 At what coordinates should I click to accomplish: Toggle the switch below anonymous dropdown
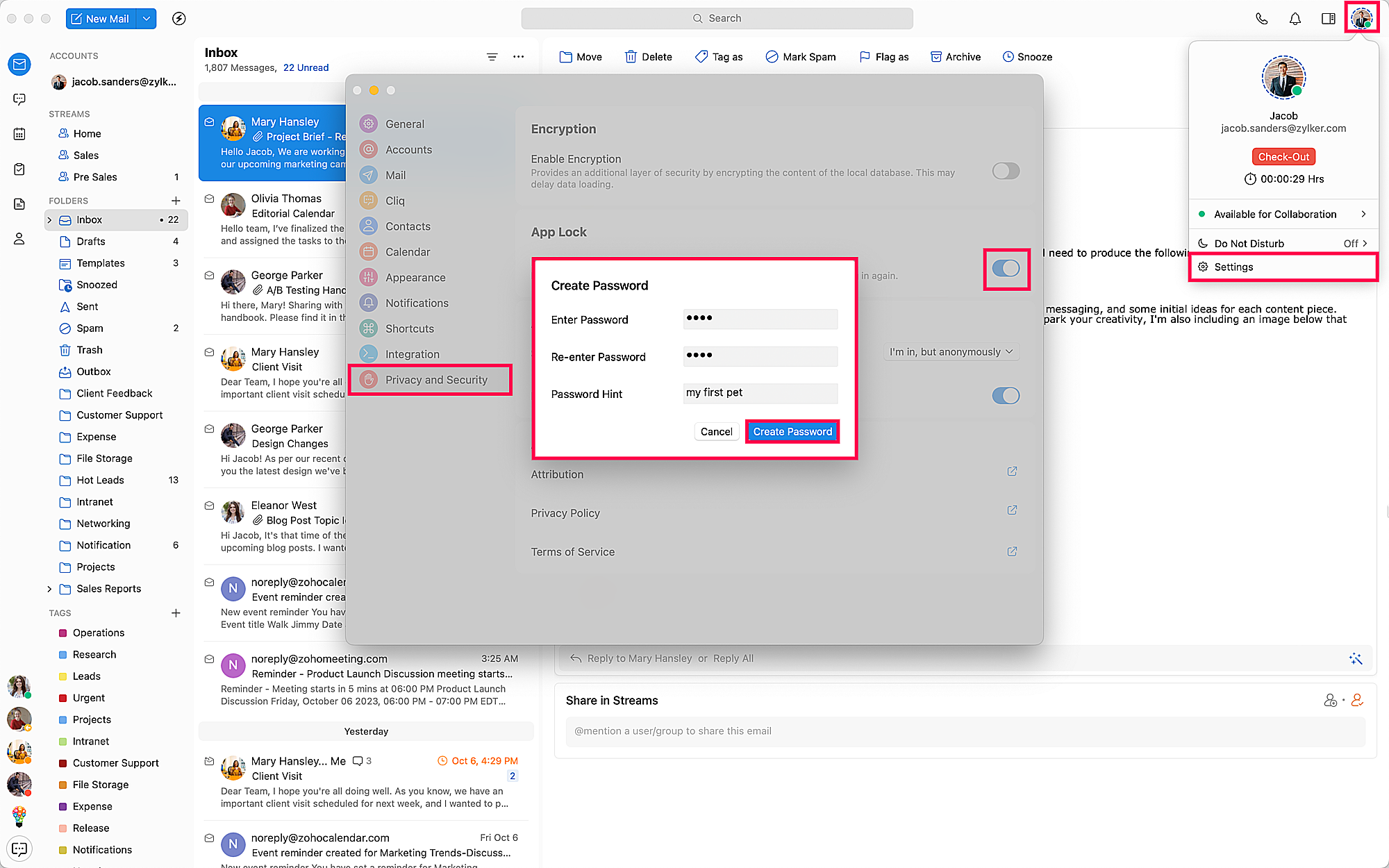tap(1005, 396)
